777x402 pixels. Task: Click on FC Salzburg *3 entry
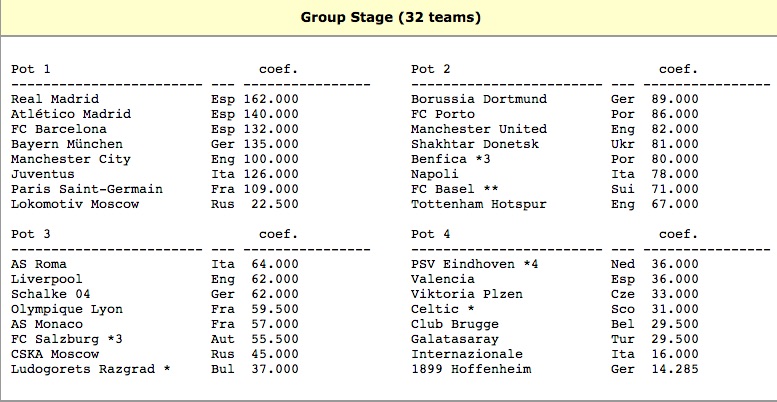click(67, 339)
